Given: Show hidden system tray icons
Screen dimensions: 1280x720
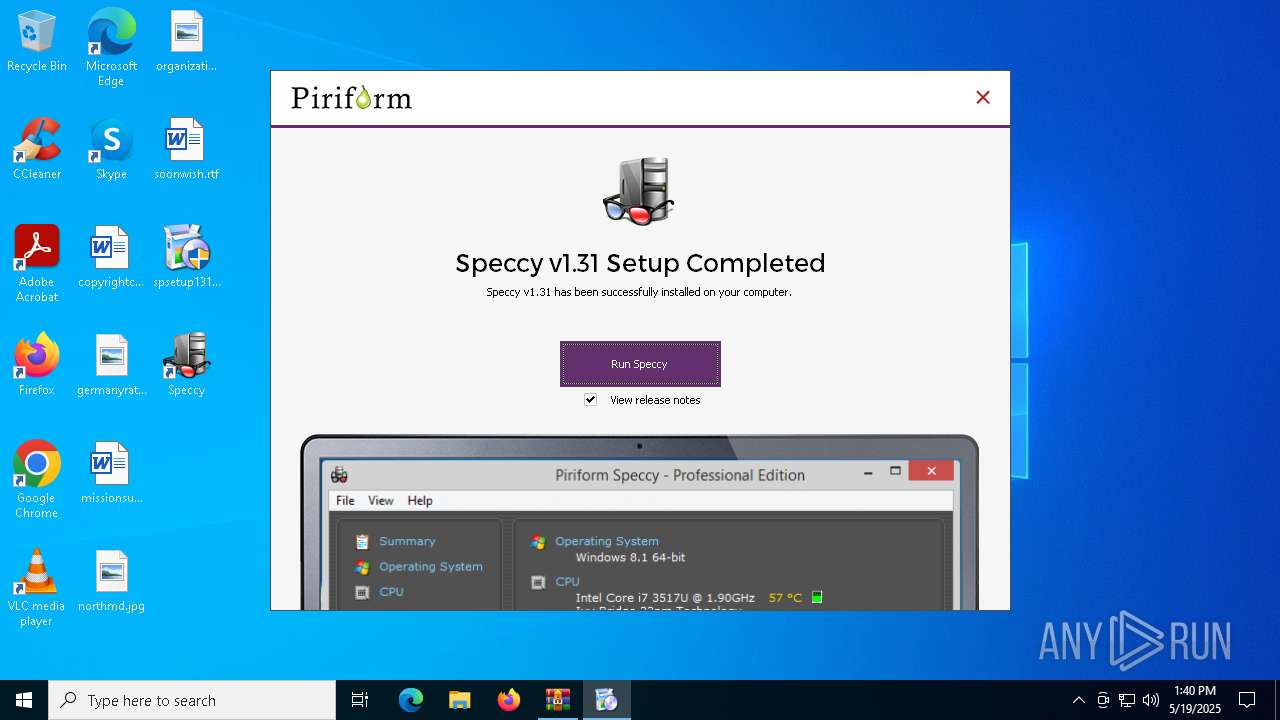Looking at the screenshot, I should coord(1078,700).
